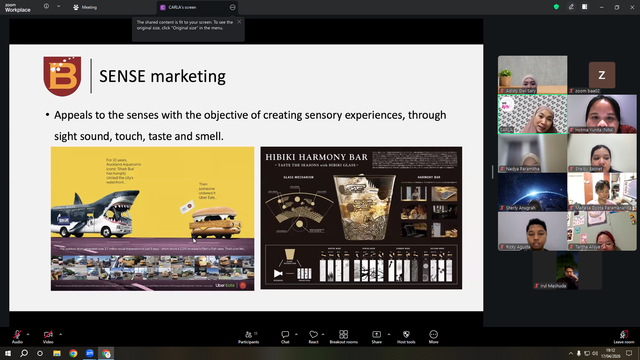Open green encryption shield icon
640x360 pixels.
pyautogui.click(x=556, y=7)
